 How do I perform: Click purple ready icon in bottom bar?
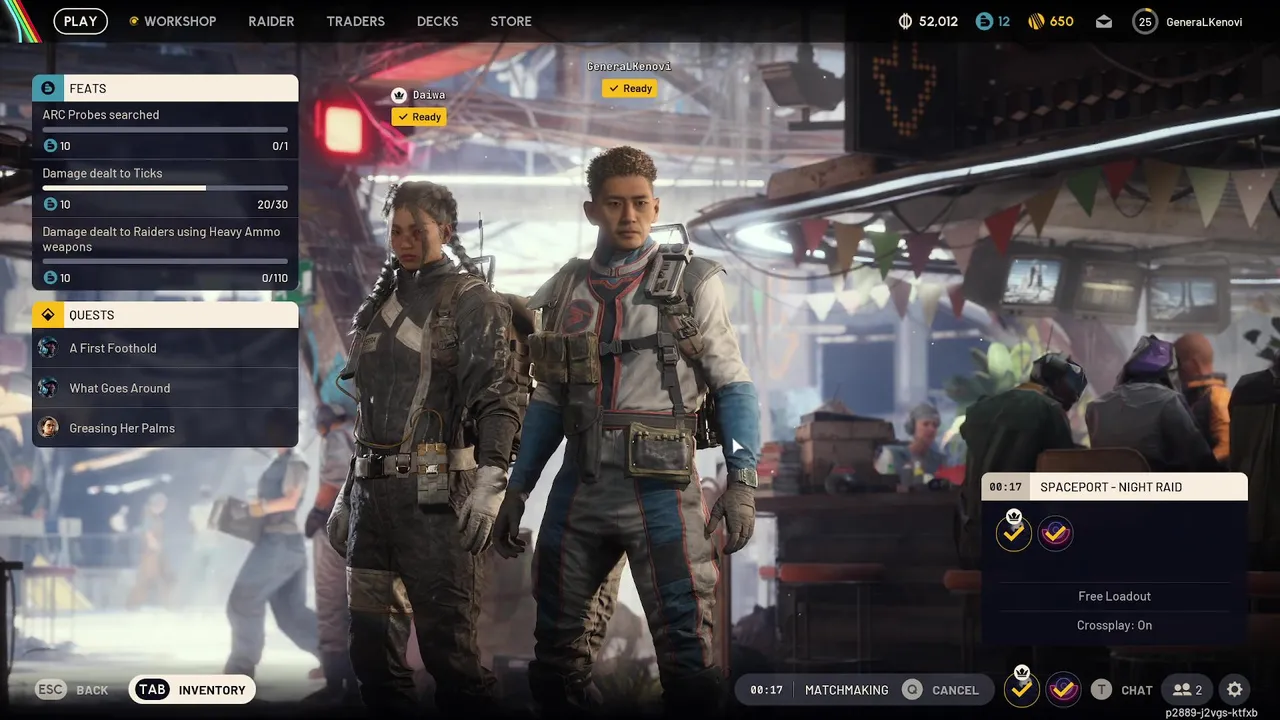pyautogui.click(x=1063, y=689)
